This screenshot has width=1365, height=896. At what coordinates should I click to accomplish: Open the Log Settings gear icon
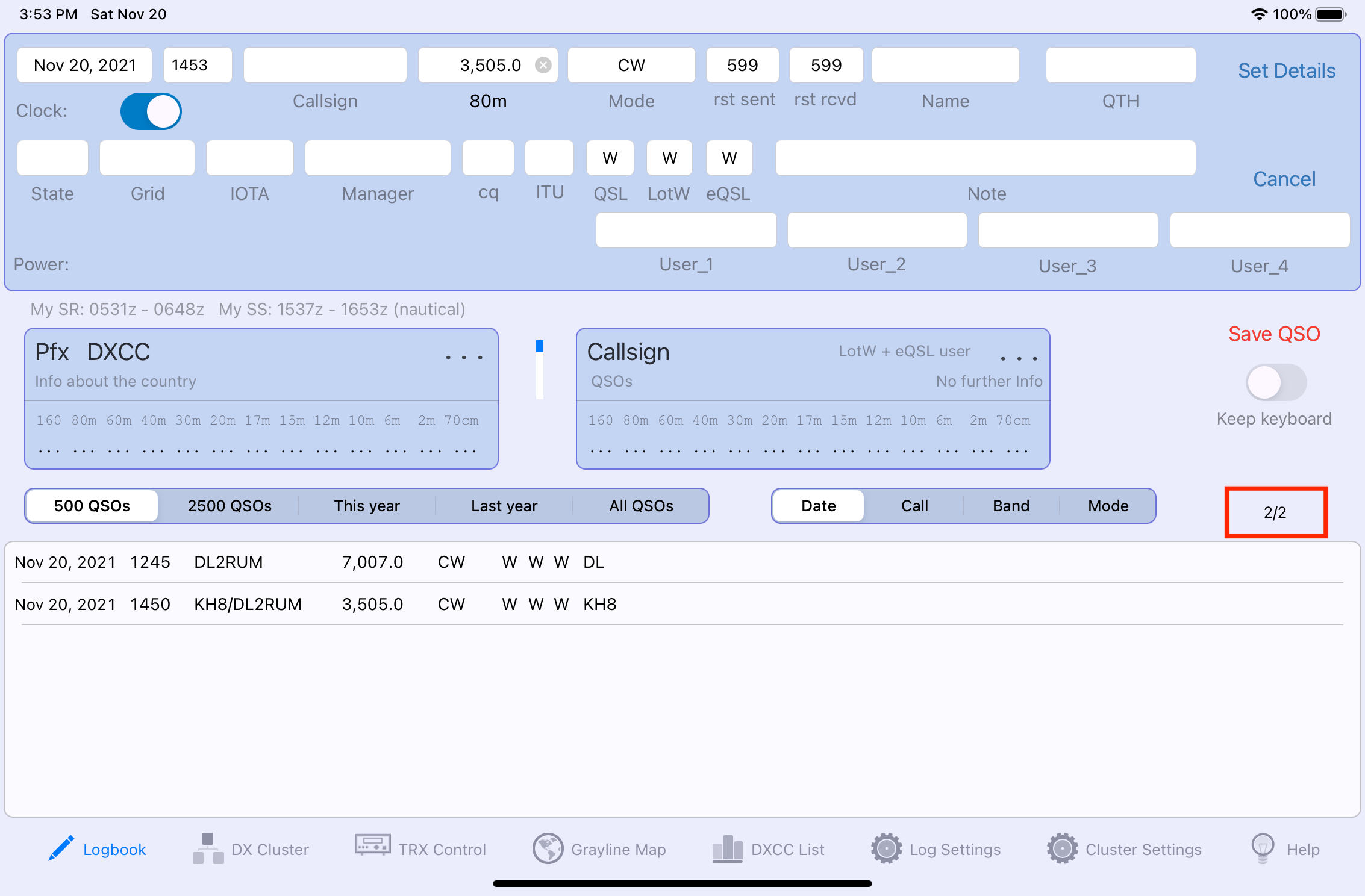click(x=886, y=849)
